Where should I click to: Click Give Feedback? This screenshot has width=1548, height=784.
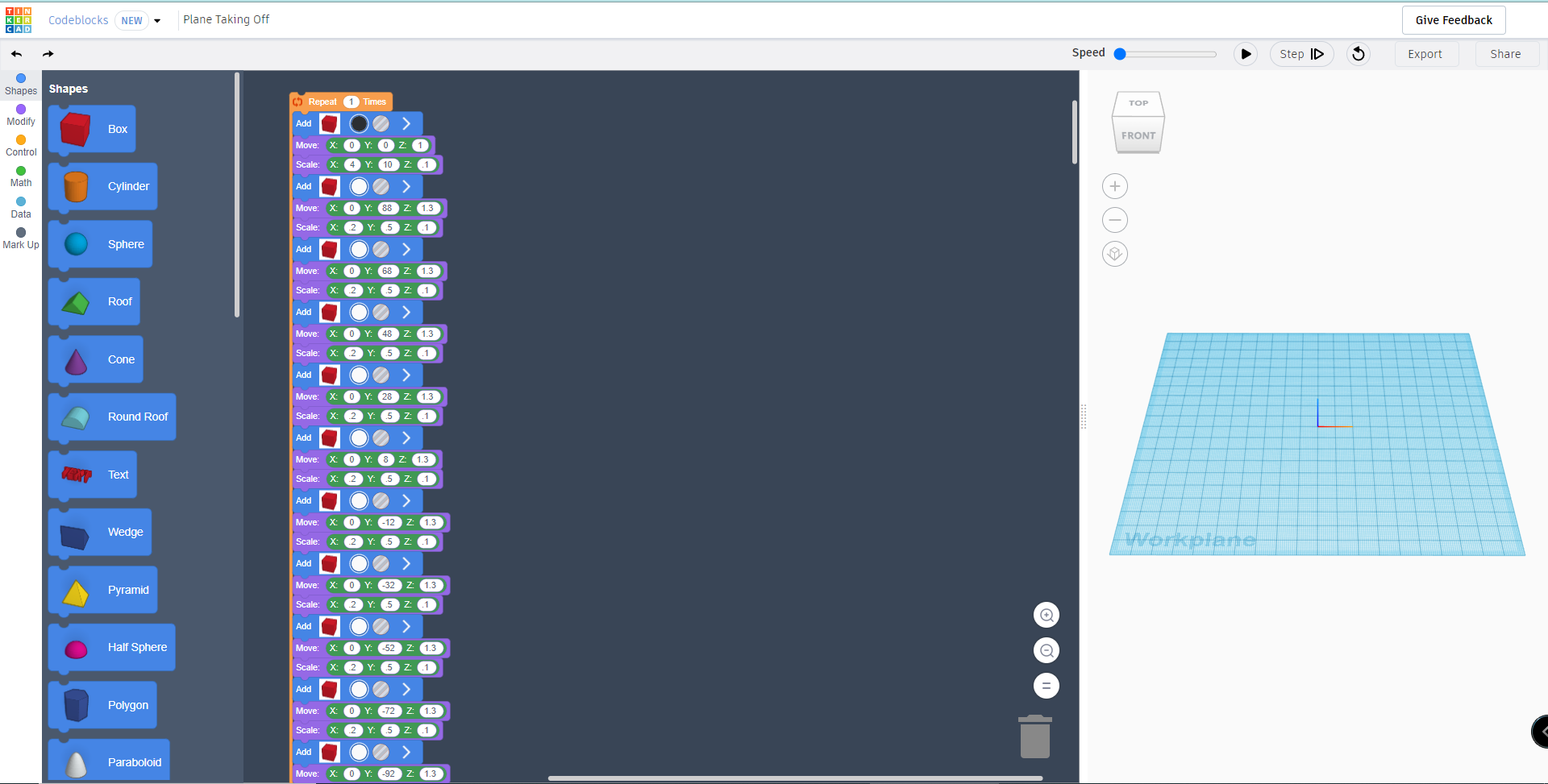(x=1454, y=19)
